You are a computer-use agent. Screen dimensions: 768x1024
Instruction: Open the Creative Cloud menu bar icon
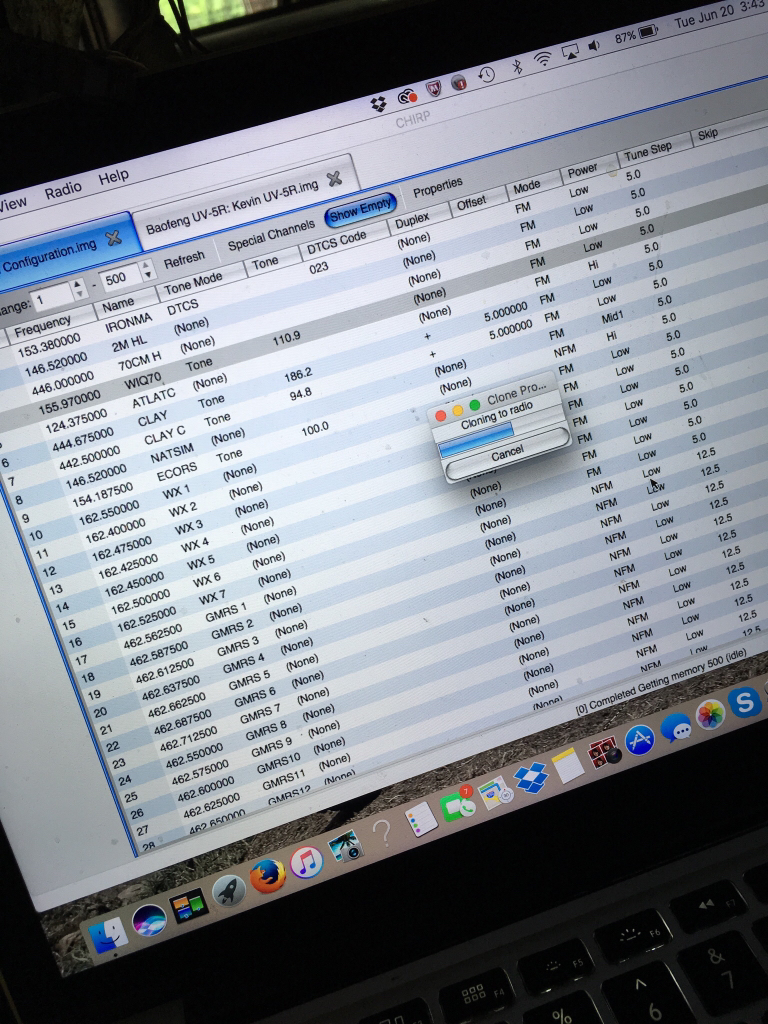[x=407, y=97]
